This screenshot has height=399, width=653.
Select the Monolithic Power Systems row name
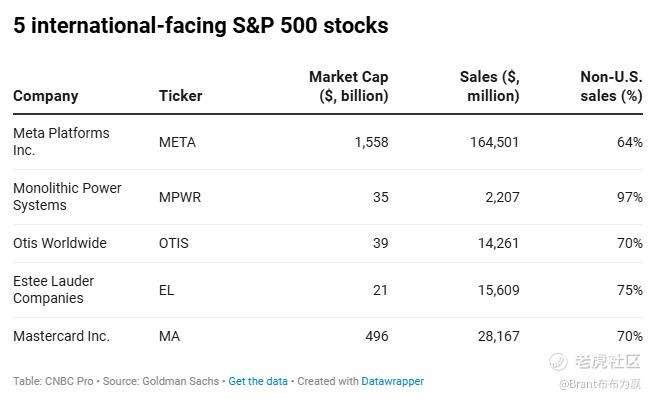coord(67,197)
